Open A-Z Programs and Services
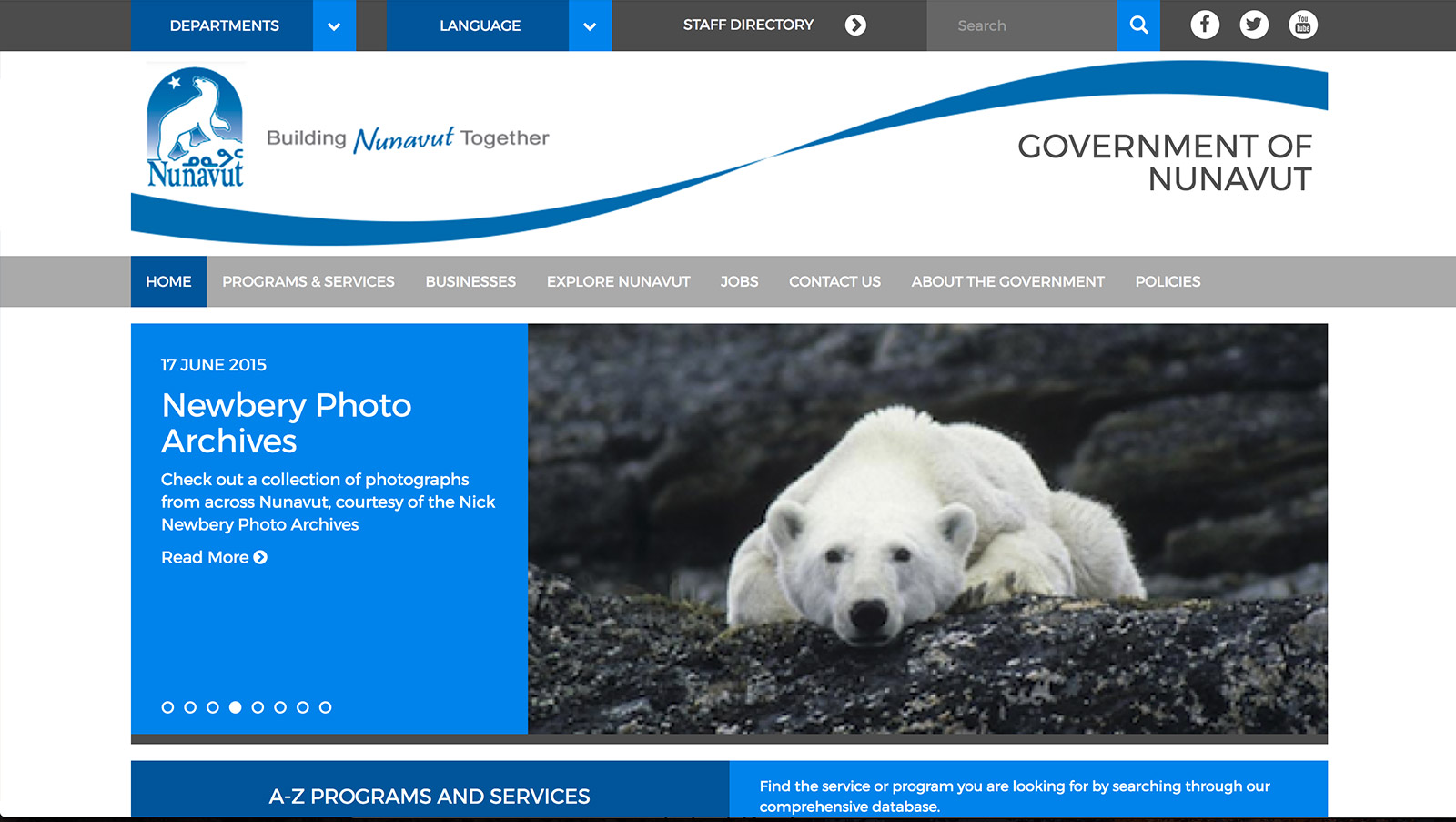The image size is (1456, 822). tap(430, 796)
